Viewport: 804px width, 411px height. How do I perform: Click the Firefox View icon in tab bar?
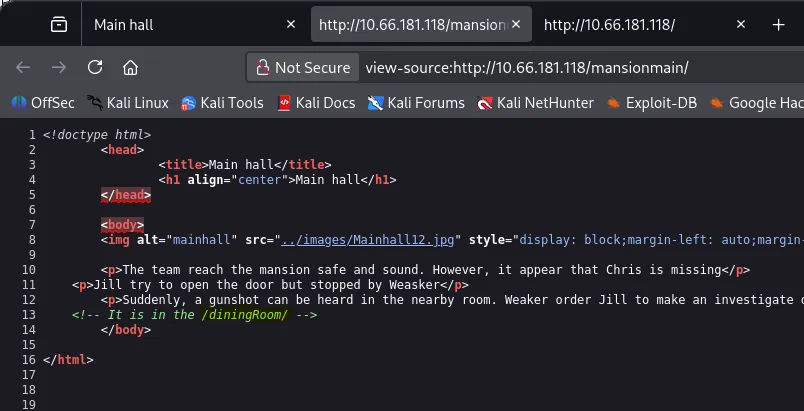tap(59, 25)
